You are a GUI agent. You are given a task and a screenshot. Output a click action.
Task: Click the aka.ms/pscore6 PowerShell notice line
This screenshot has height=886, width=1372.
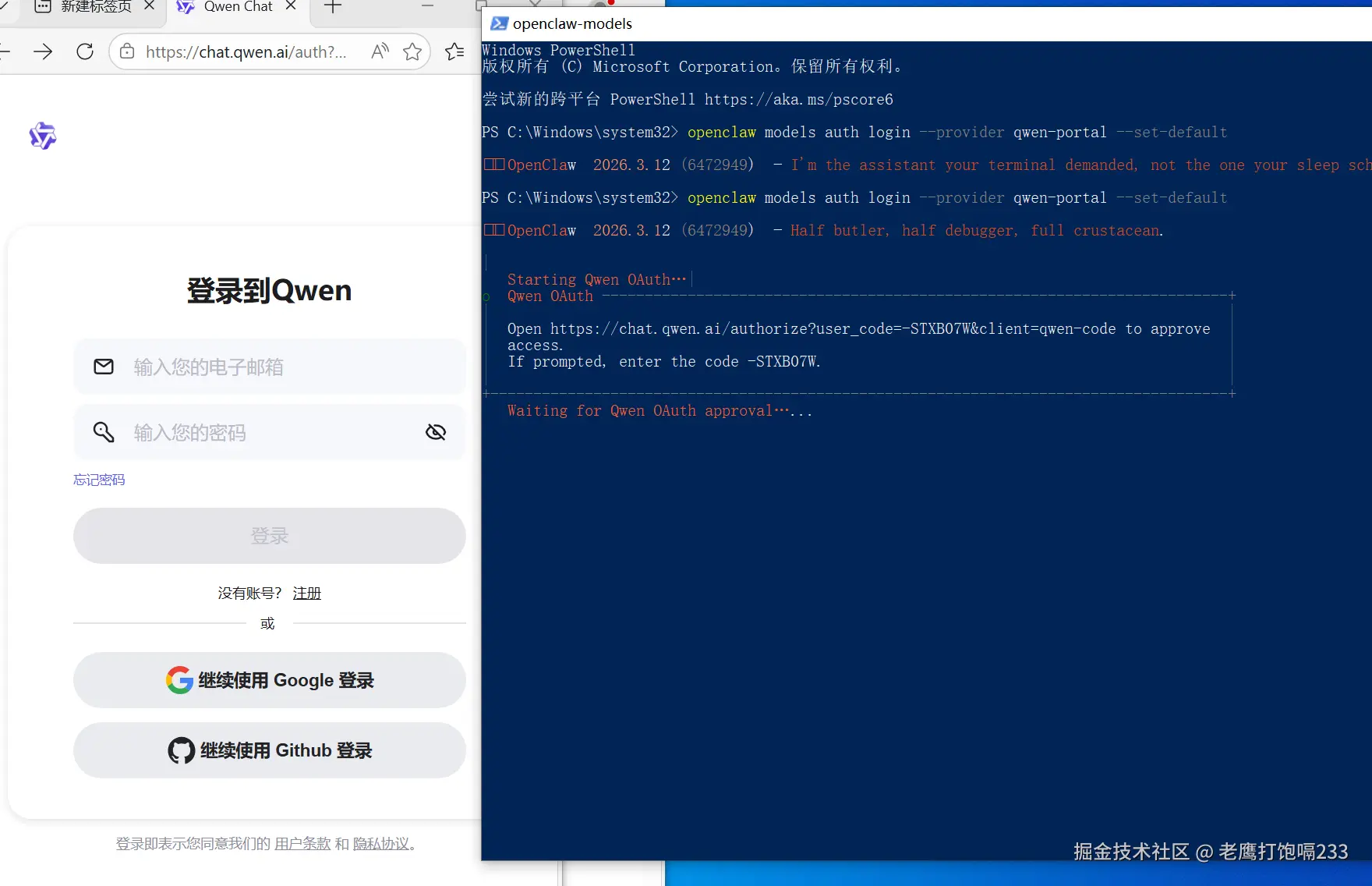point(688,99)
